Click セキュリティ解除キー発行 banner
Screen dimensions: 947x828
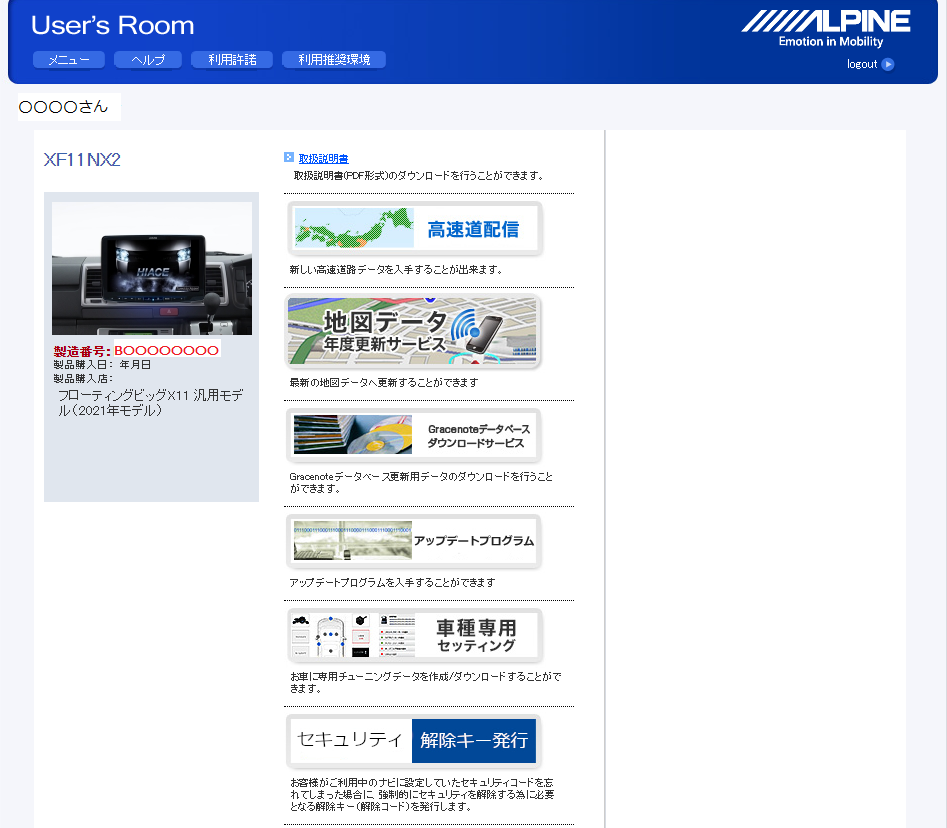tap(414, 741)
